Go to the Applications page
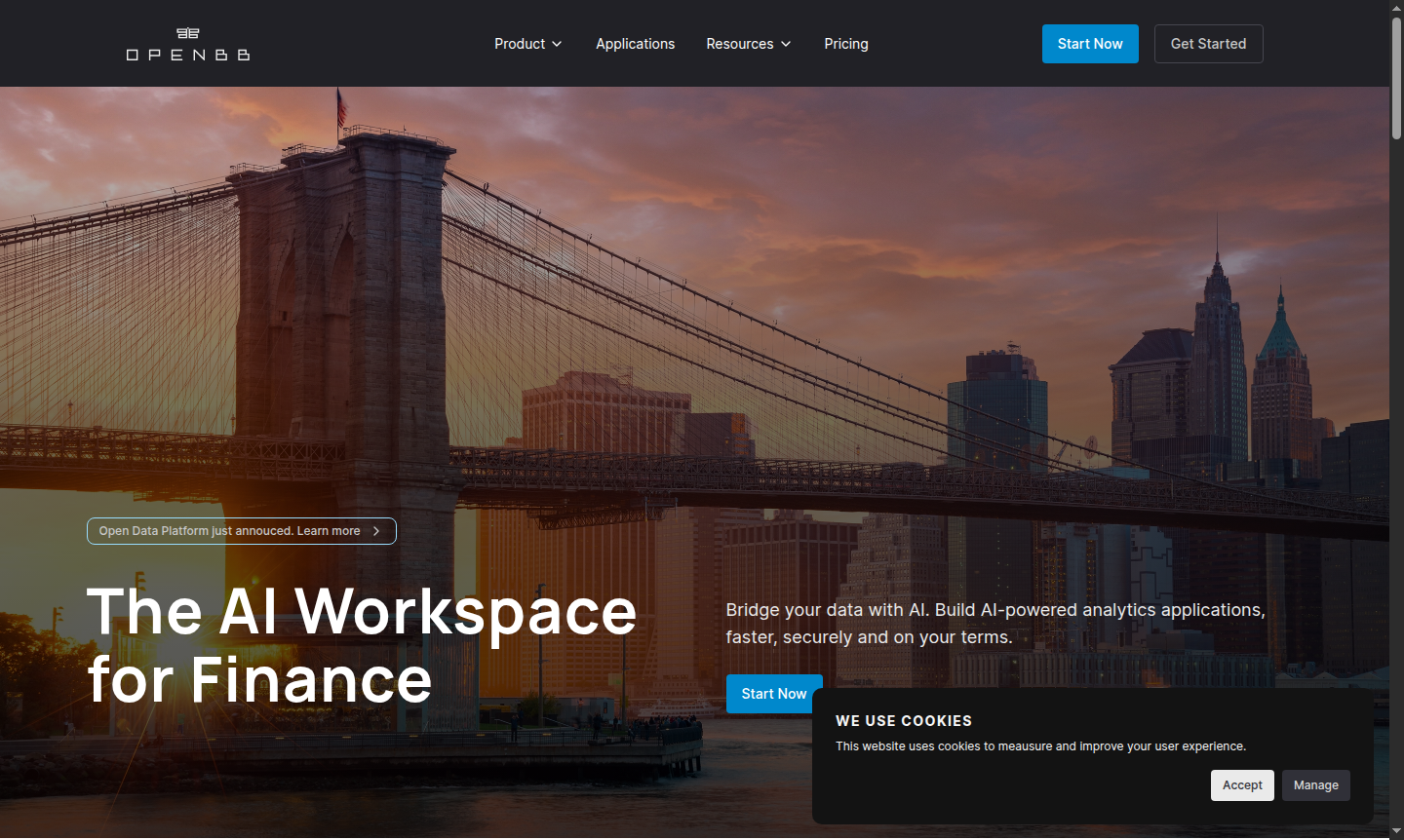The width and height of the screenshot is (1404, 840). click(x=635, y=44)
